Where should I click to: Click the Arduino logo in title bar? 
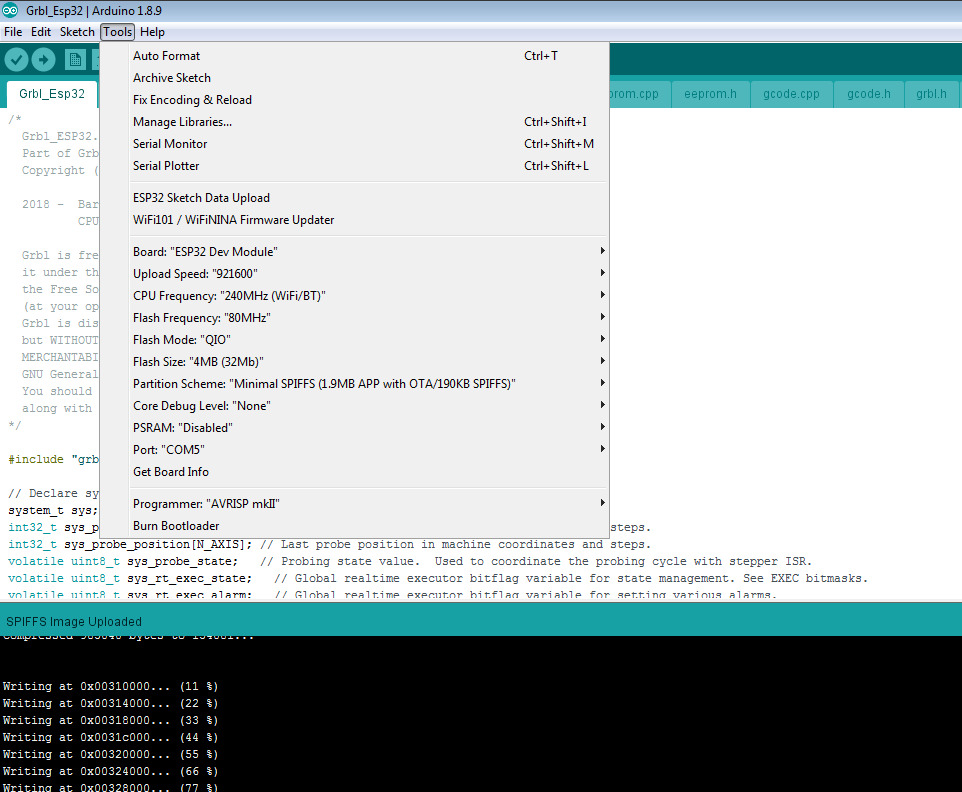[10, 10]
